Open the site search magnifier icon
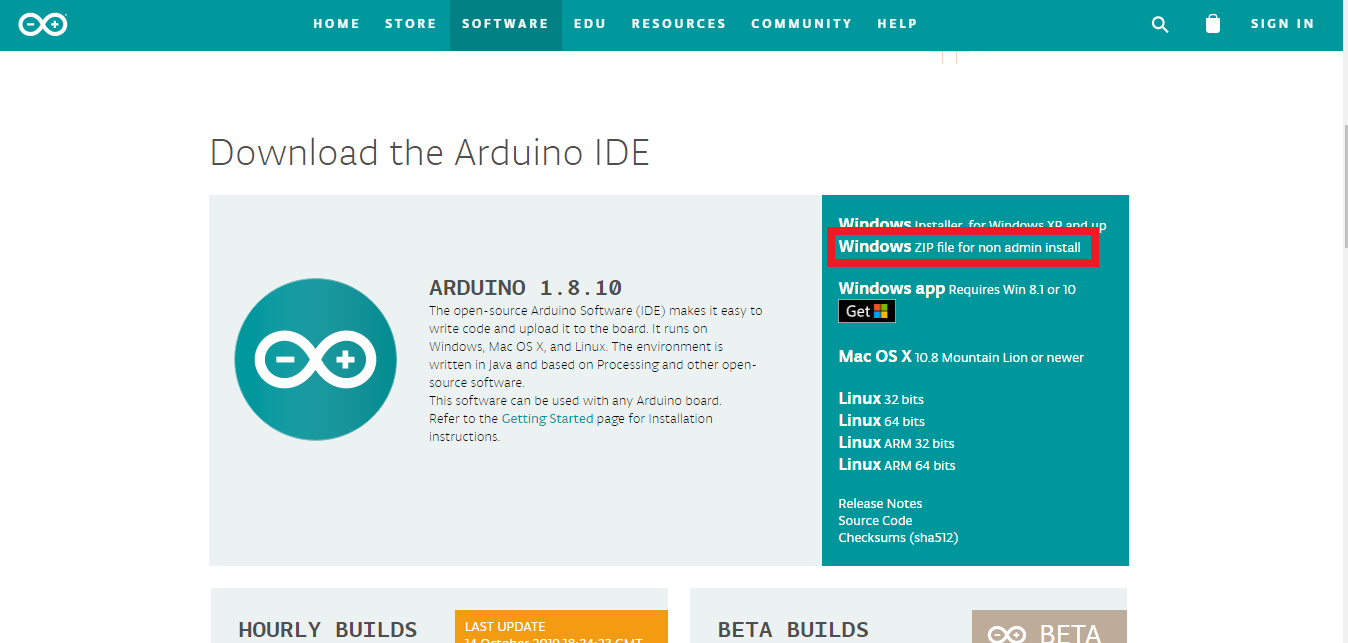Viewport: 1348px width, 643px height. [x=1160, y=24]
